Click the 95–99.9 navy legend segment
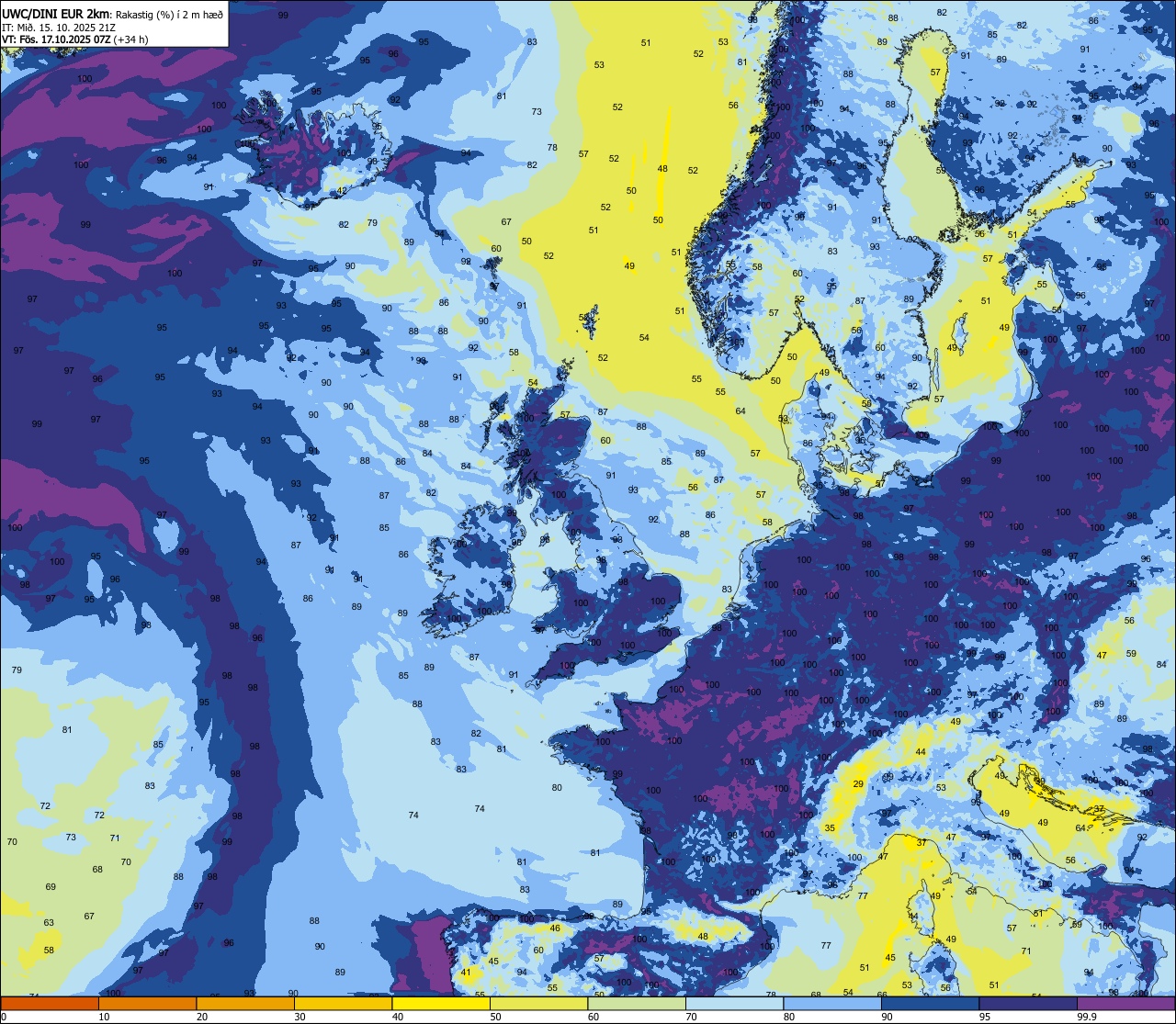 1028,1003
